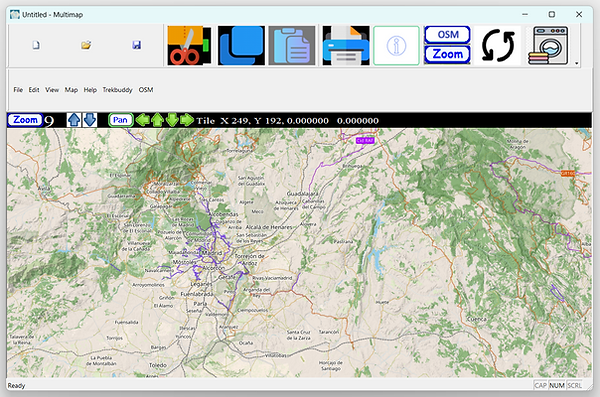Click the save floppy disk icon
Image resolution: width=600 pixels, height=397 pixels.
tap(137, 45)
